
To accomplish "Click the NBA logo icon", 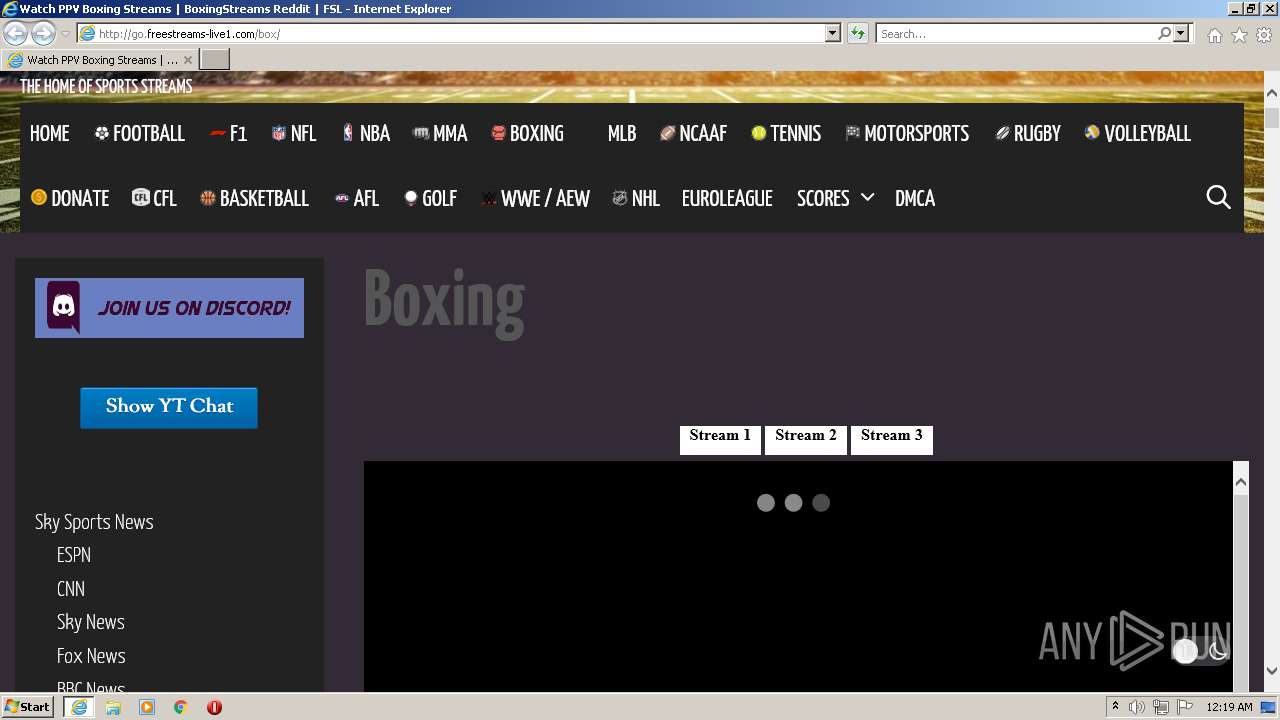I will tap(348, 133).
